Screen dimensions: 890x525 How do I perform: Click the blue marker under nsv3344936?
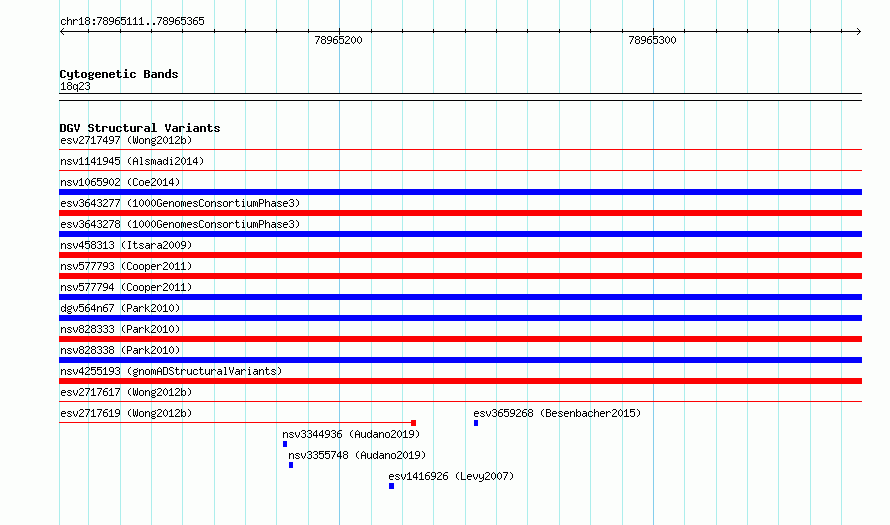[285, 444]
